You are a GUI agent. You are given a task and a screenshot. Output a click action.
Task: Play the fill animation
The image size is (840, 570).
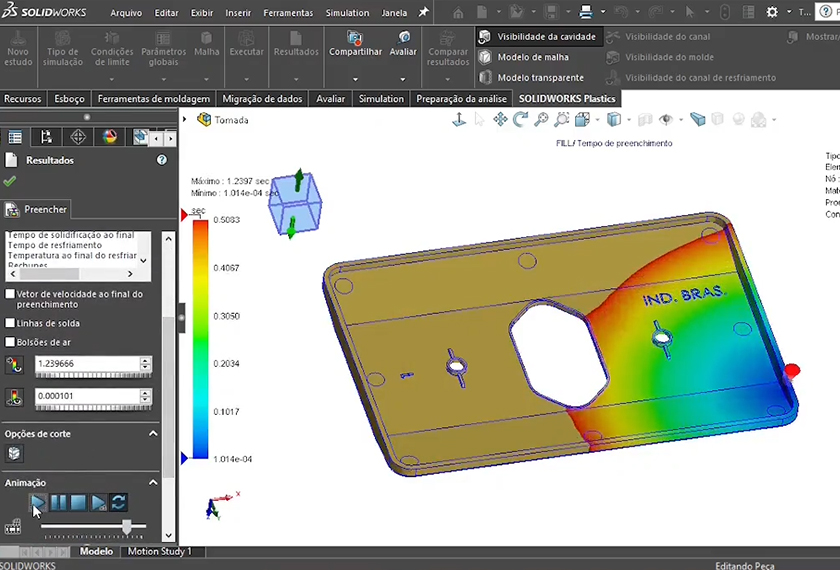coord(38,502)
